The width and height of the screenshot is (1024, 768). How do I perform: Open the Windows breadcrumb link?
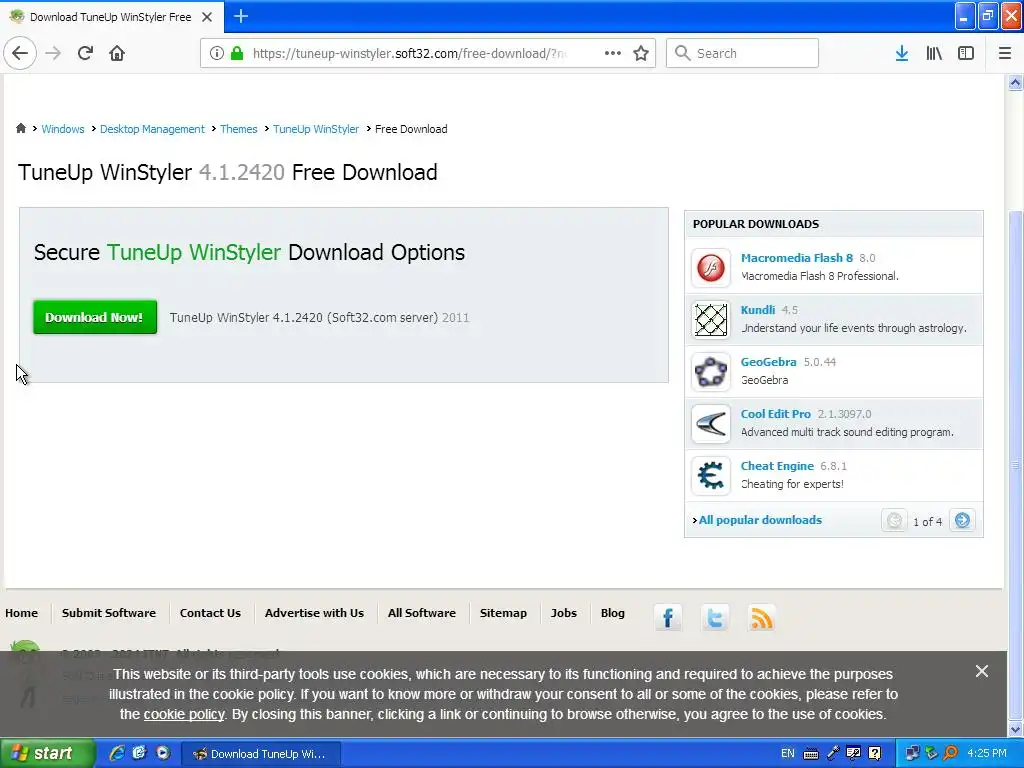pyautogui.click(x=63, y=129)
